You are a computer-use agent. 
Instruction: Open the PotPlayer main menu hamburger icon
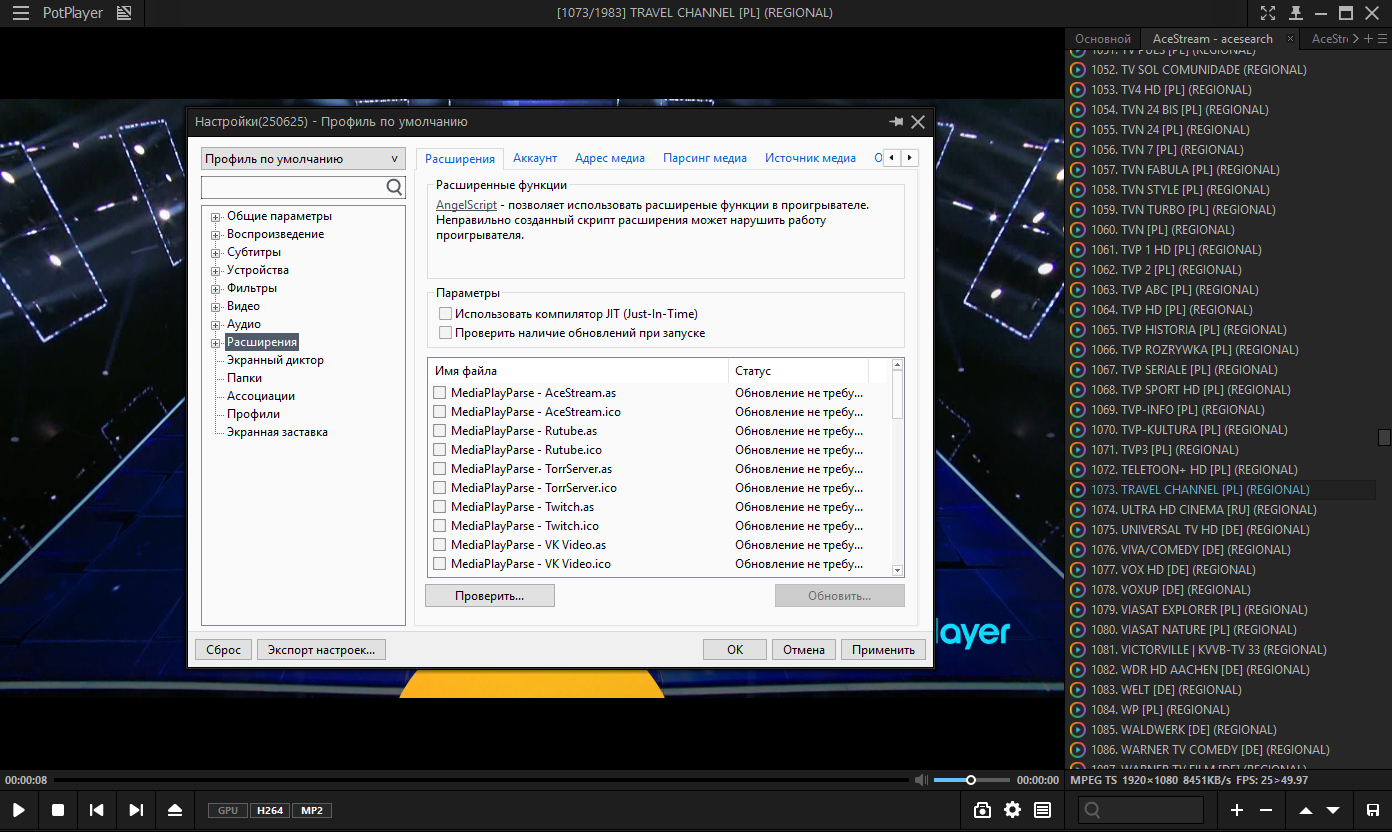[21, 13]
